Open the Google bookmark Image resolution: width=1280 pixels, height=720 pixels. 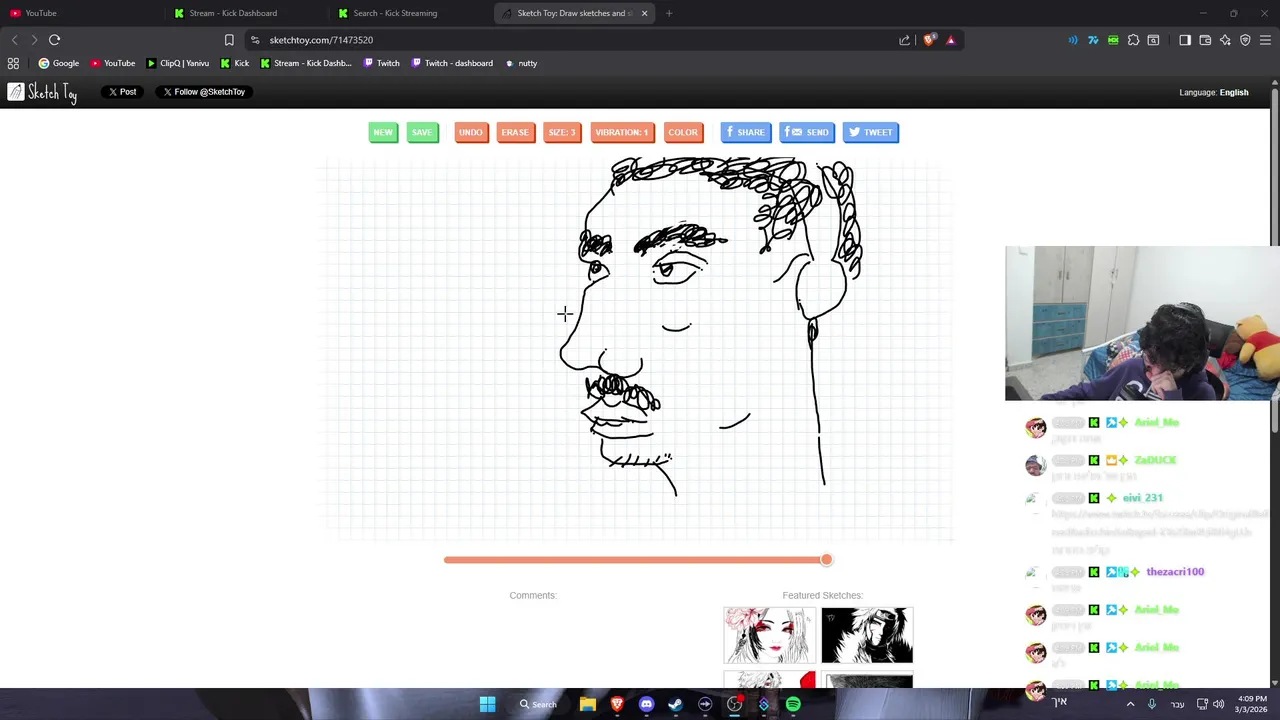[59, 63]
